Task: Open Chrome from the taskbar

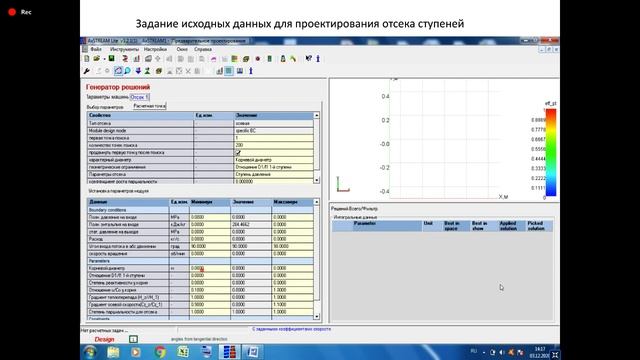Action: pos(160,352)
